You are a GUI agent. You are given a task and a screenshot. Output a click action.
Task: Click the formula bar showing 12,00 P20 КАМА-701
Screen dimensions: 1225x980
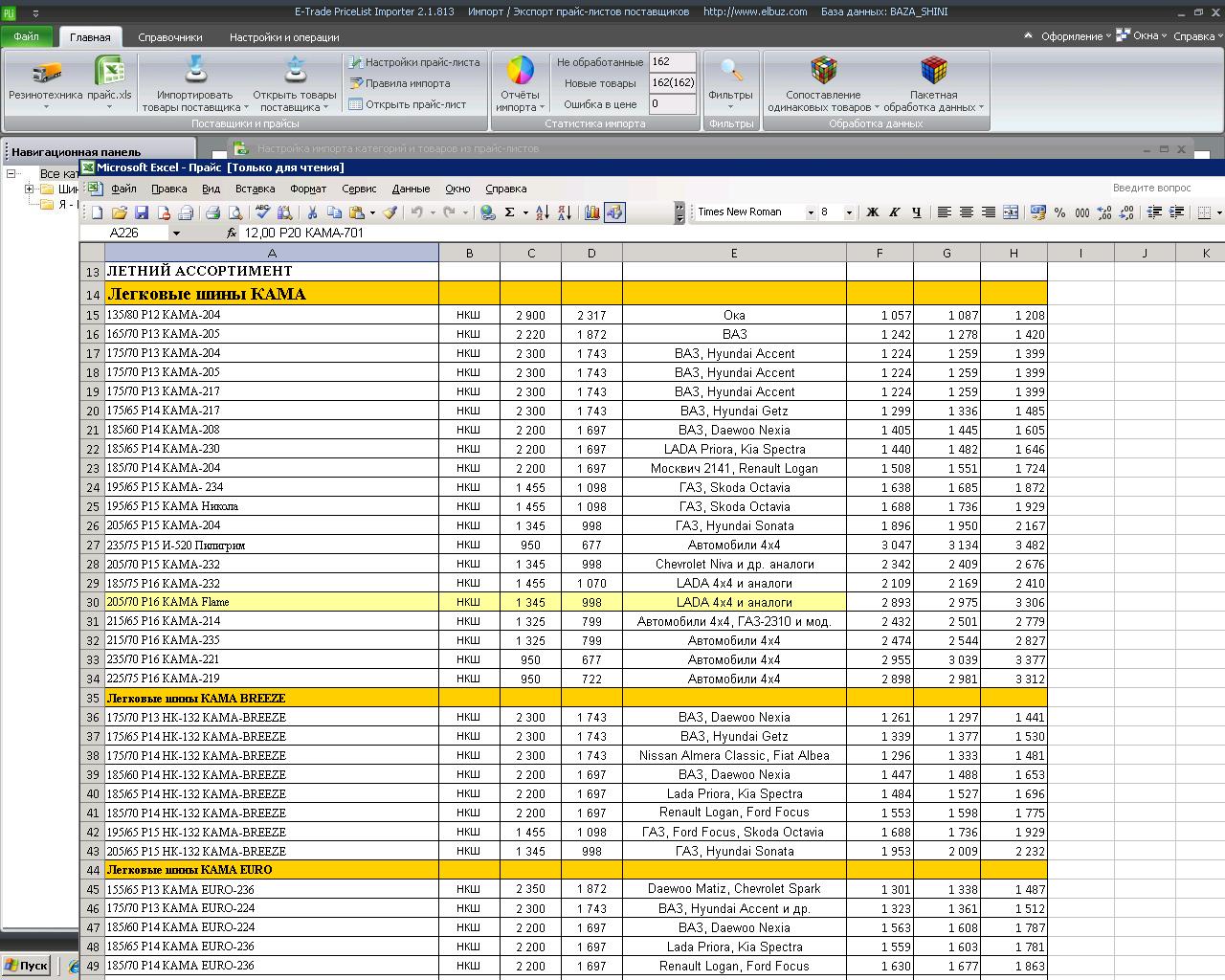pyautogui.click(x=731, y=233)
